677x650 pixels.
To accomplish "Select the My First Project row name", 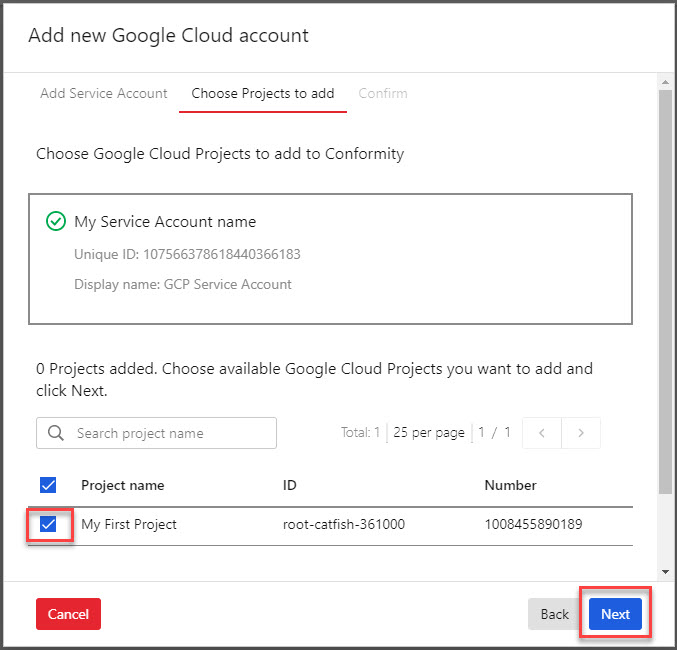I will pos(129,524).
